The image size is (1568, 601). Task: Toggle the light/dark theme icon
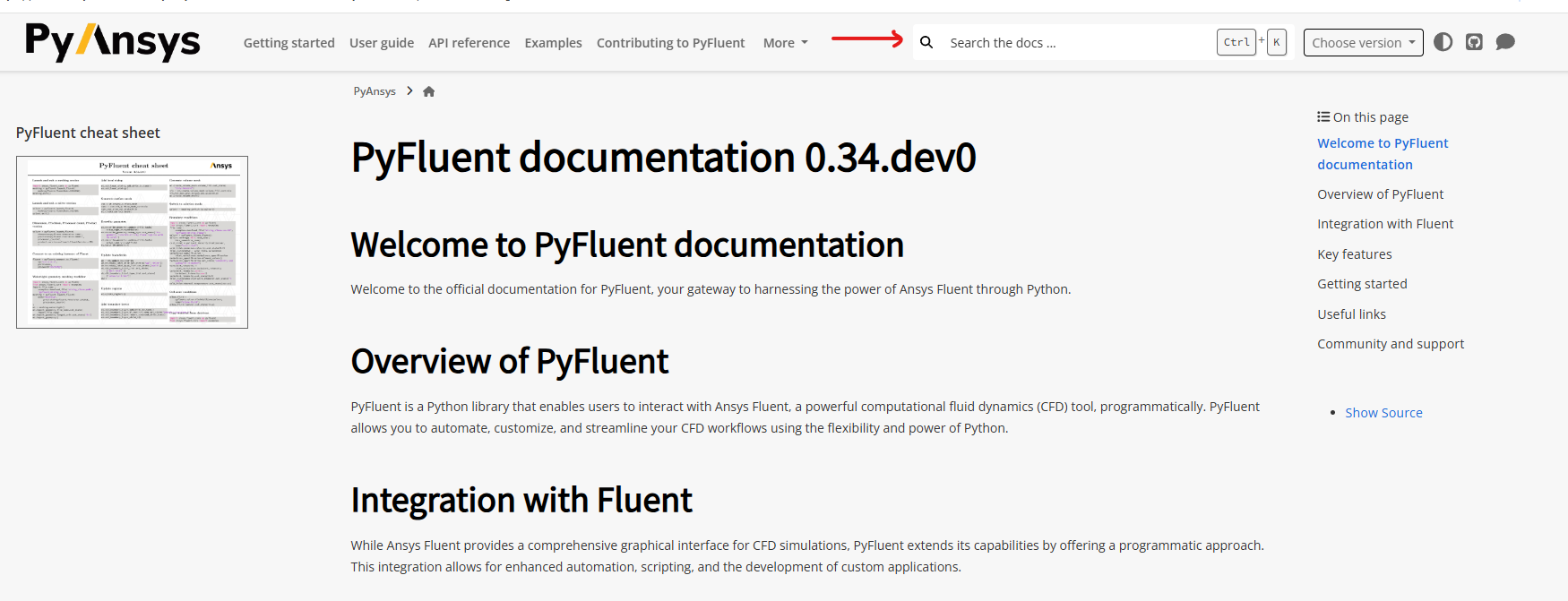tap(1443, 42)
